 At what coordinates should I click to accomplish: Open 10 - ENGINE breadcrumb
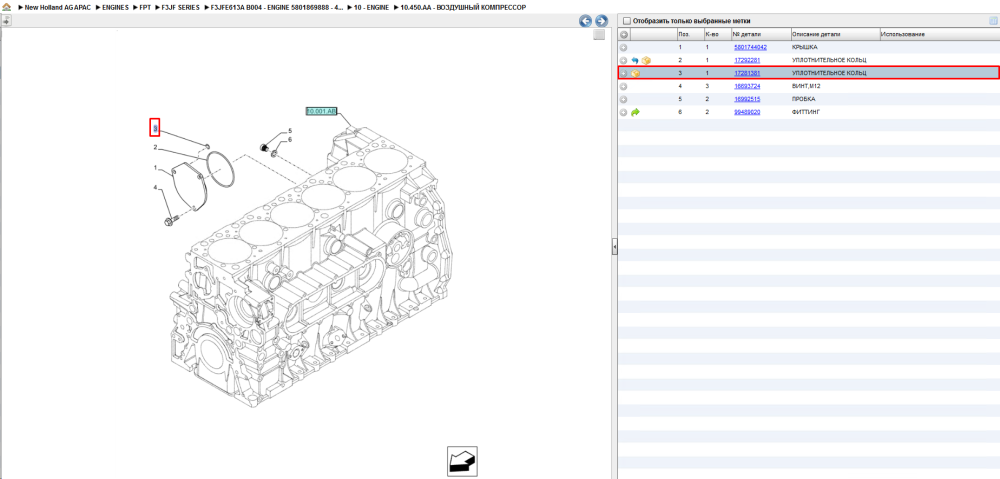371,7
